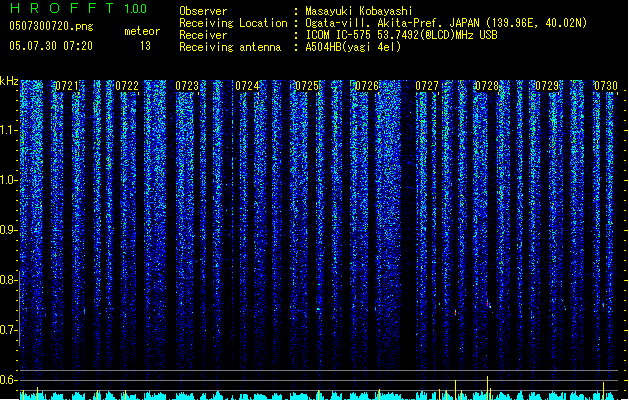Click the red meteor echo after 0728
This screenshot has height=400, width=629.
tap(488, 304)
